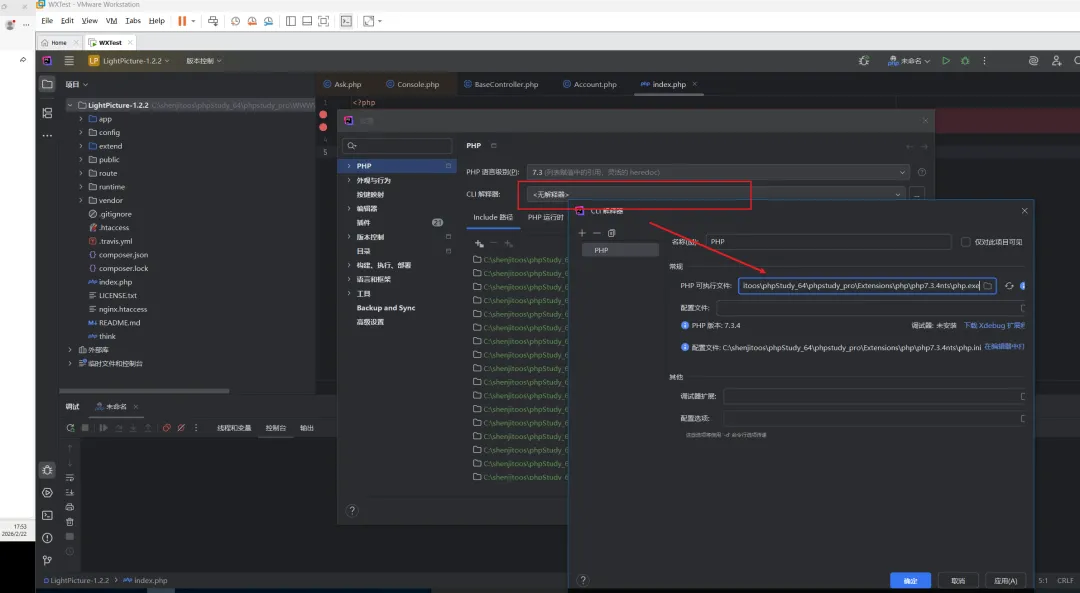Open the Terminal tool window icon
1080x593 pixels.
tap(47, 515)
